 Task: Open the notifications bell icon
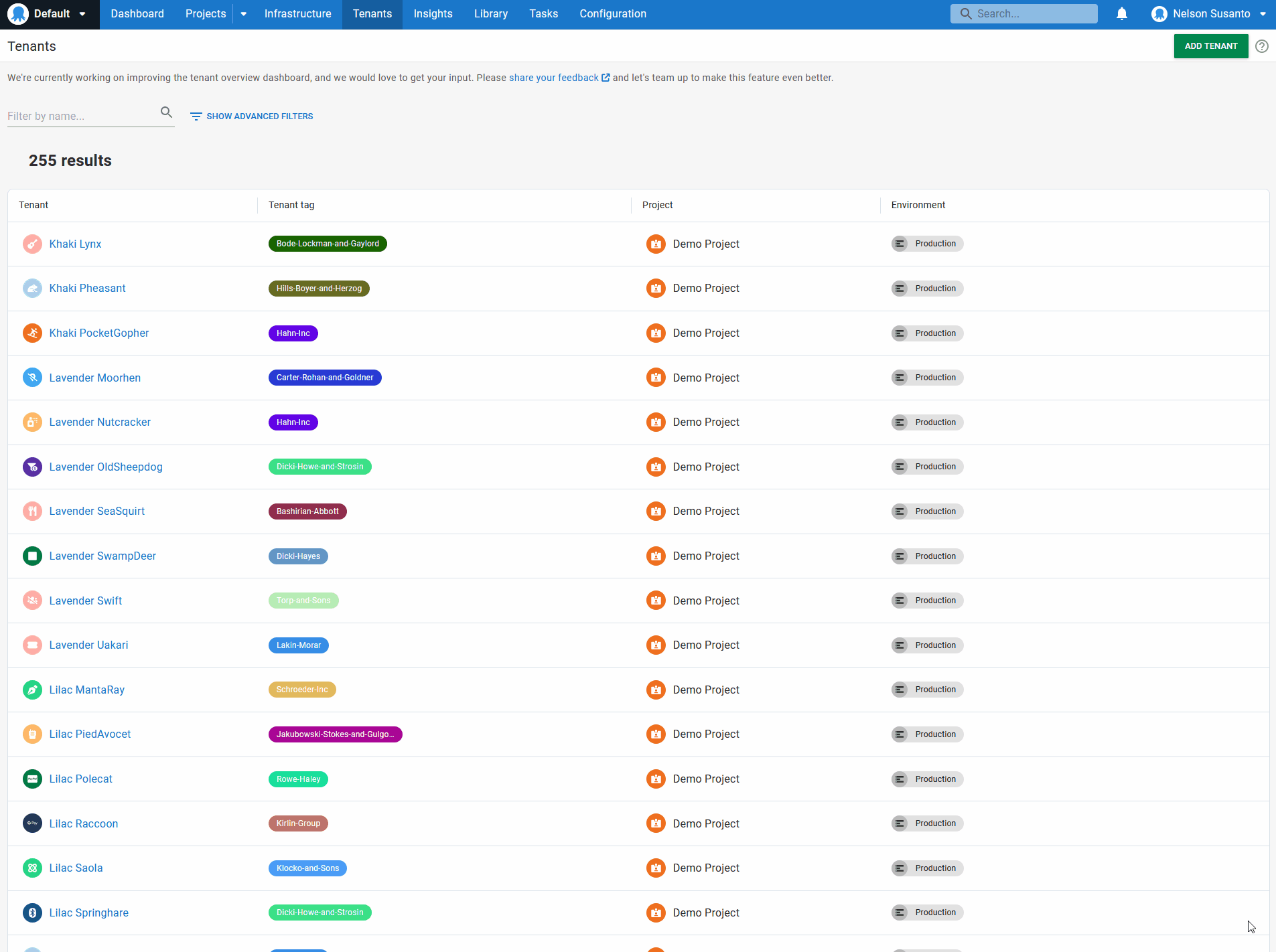click(x=1122, y=13)
